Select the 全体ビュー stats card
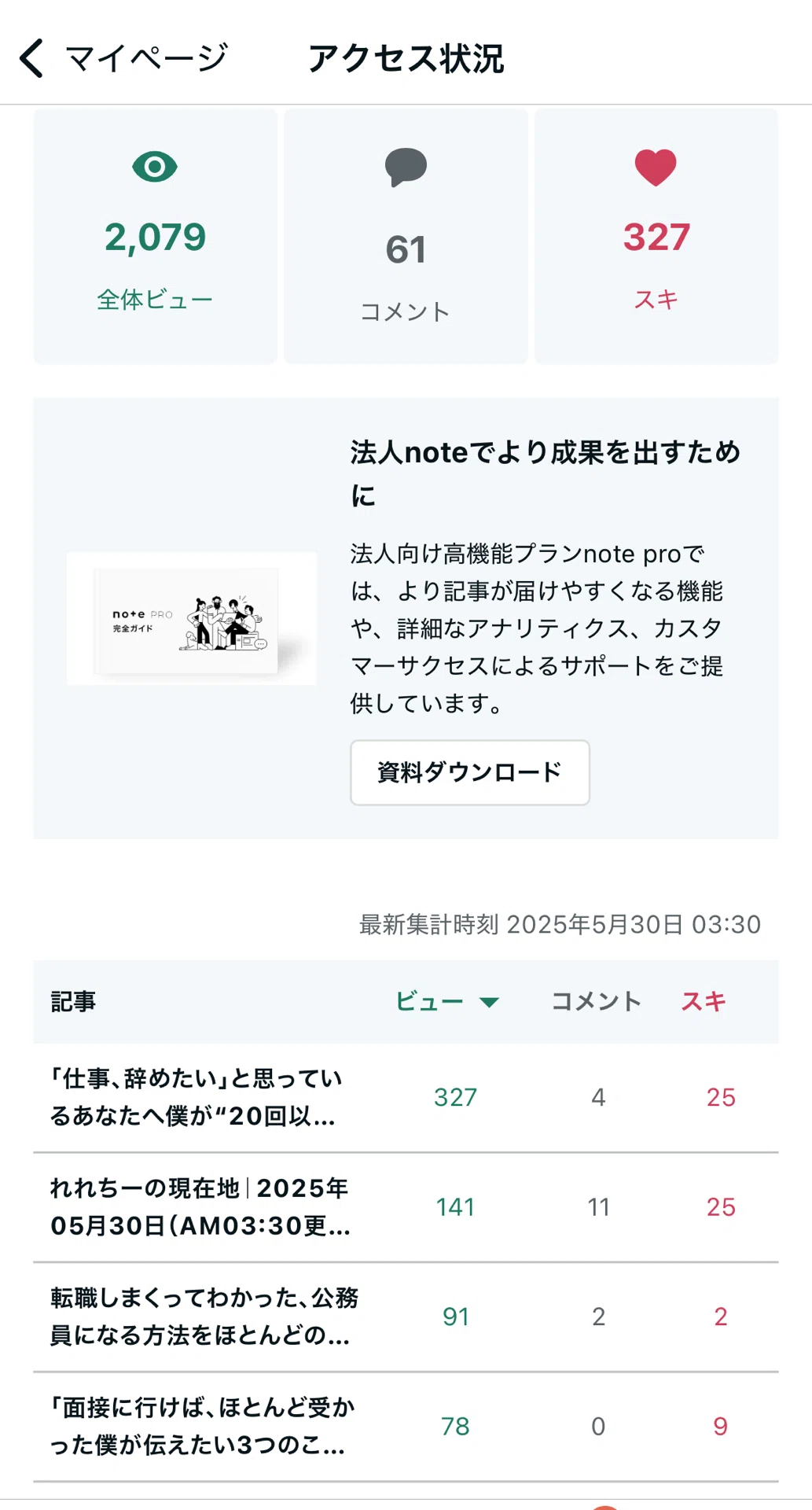The height and width of the screenshot is (1510, 812). 156,237
